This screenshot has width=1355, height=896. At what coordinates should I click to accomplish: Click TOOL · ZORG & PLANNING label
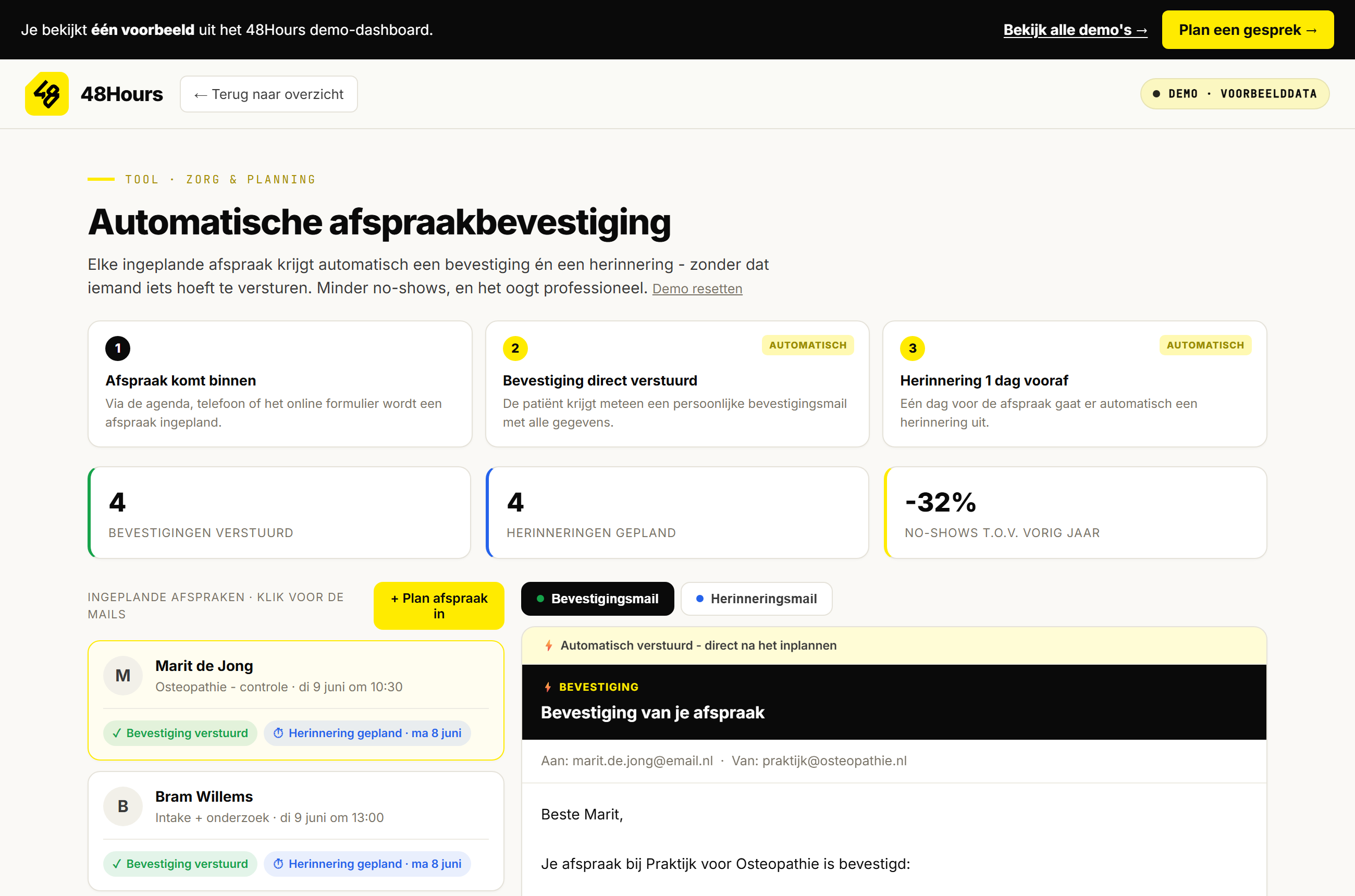(220, 179)
